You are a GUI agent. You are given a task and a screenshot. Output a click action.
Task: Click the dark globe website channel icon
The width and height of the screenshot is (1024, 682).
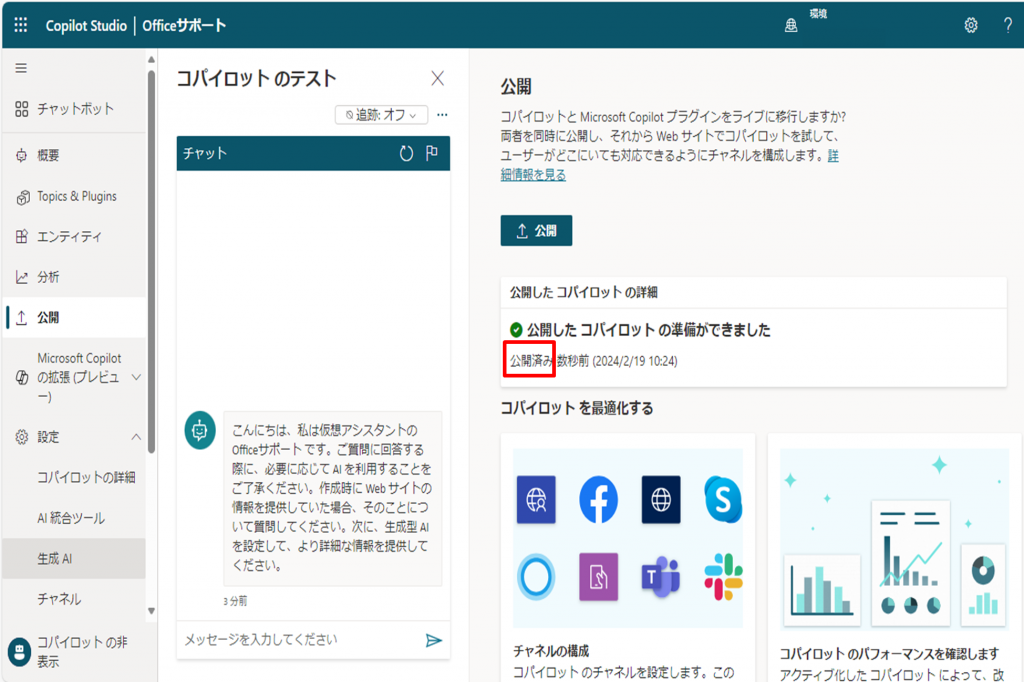(661, 500)
